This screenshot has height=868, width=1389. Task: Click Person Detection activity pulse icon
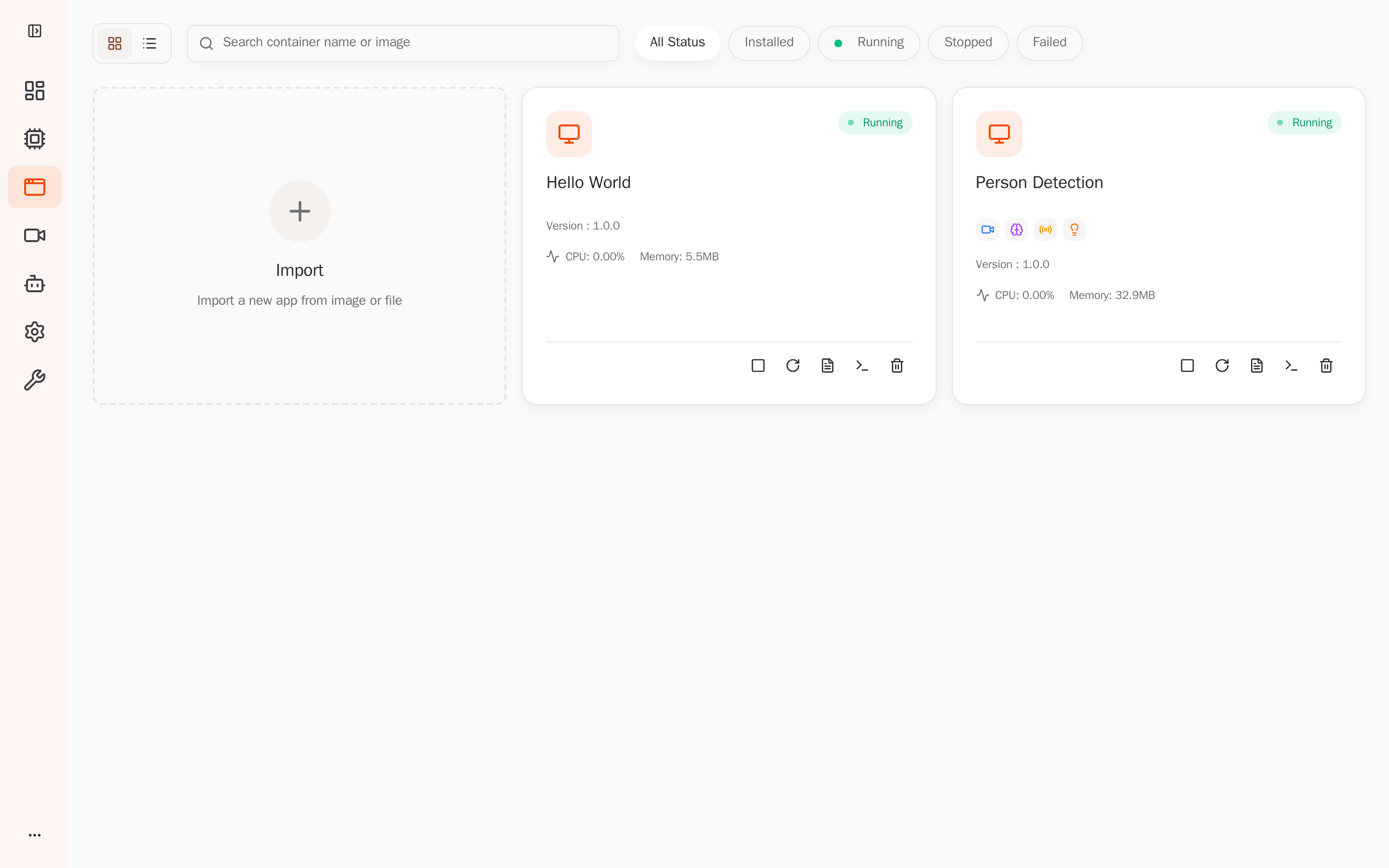coord(982,295)
